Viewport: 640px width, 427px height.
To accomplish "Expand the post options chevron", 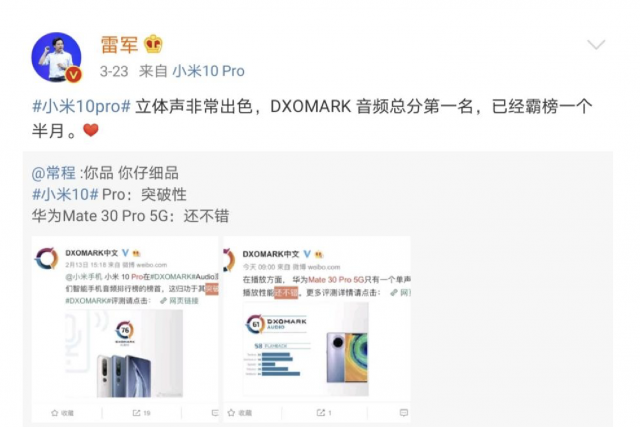I will pos(596,44).
